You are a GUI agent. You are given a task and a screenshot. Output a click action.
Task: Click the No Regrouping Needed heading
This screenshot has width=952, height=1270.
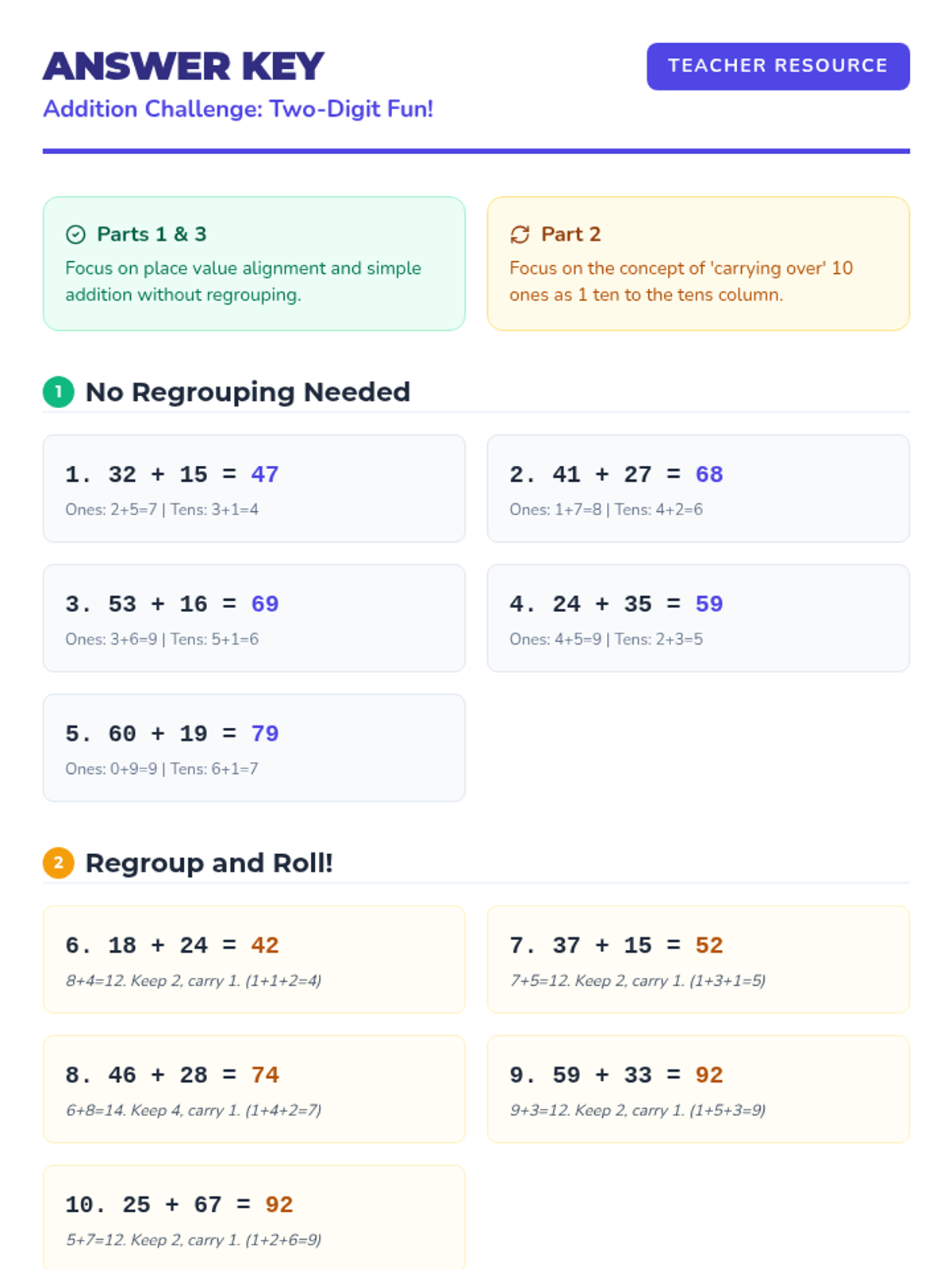tap(248, 391)
